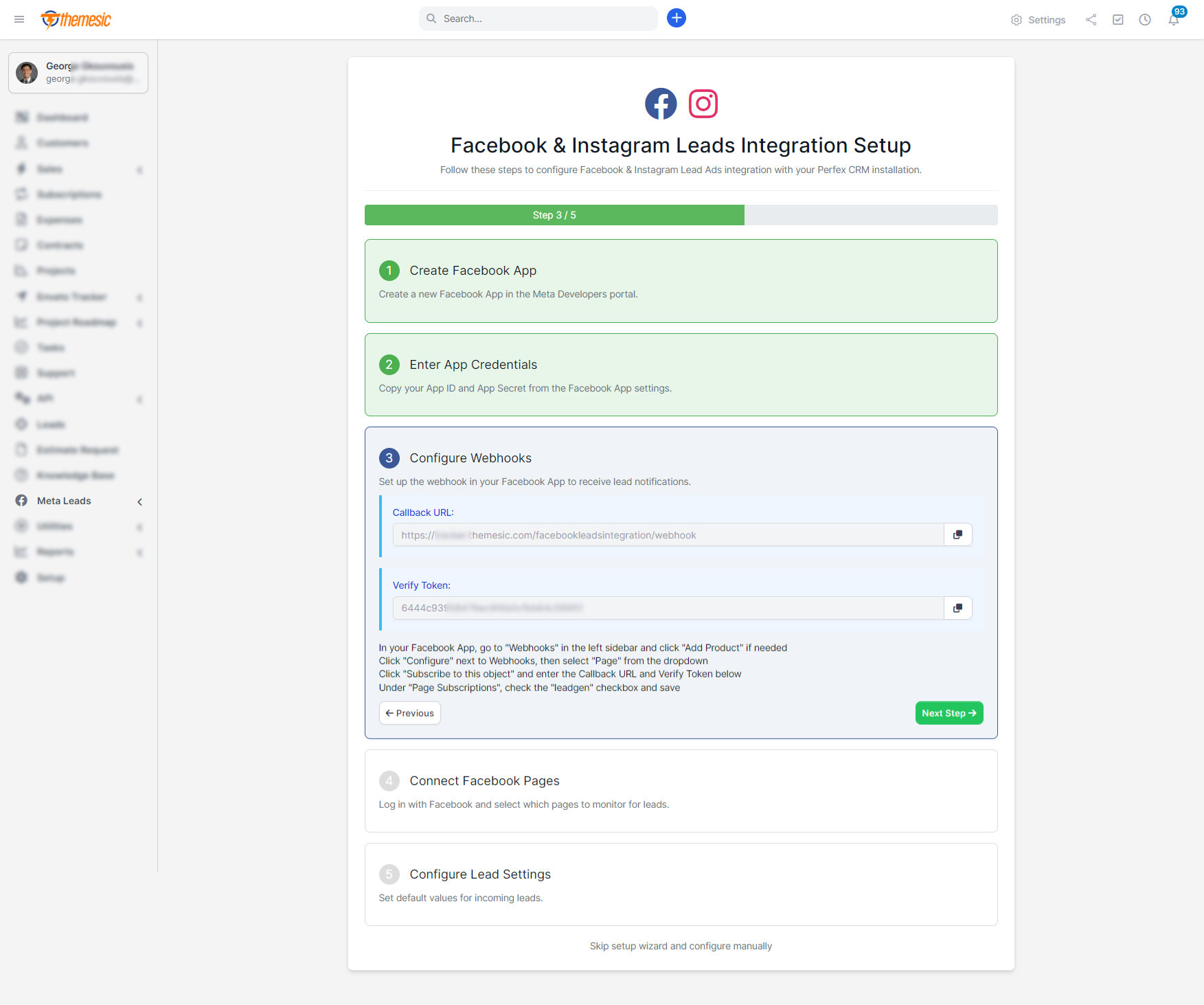The height and width of the screenshot is (1005, 1204).
Task: Open the Dashboard sidebar entry
Action: pos(62,117)
